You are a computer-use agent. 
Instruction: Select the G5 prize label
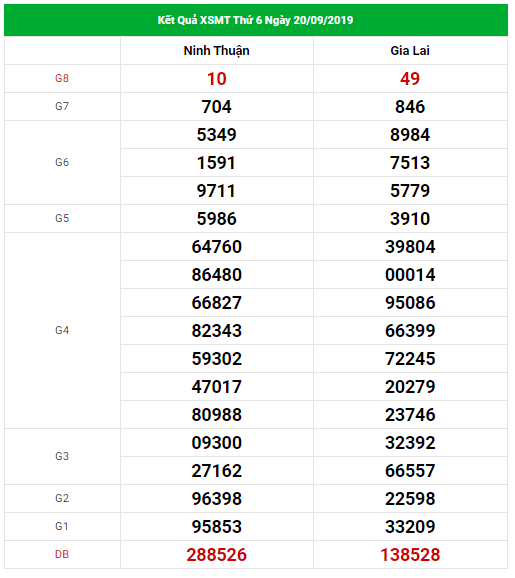pos(62,219)
